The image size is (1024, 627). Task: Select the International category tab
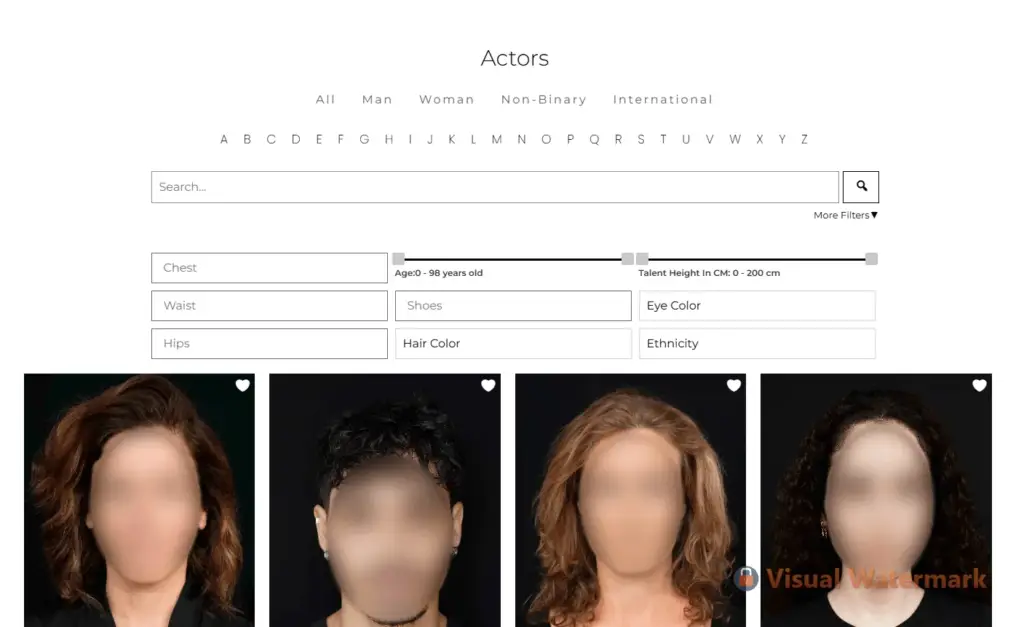(663, 99)
